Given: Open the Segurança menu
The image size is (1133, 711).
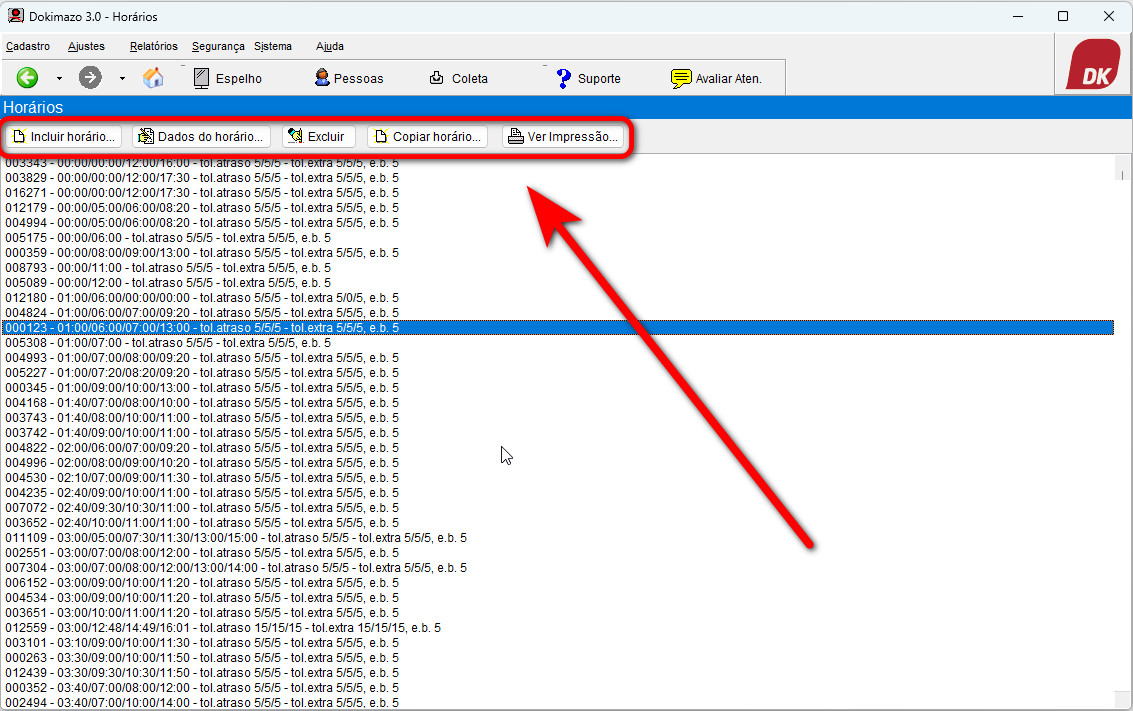Looking at the screenshot, I should tap(218, 46).
